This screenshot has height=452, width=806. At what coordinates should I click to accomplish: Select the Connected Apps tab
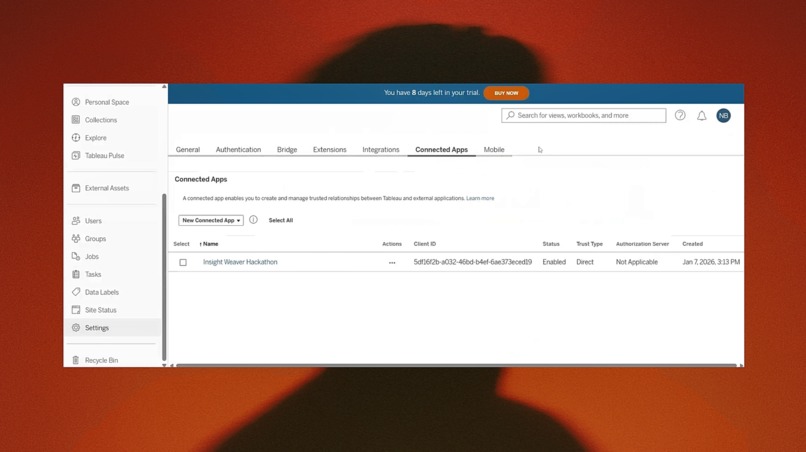pyautogui.click(x=442, y=150)
